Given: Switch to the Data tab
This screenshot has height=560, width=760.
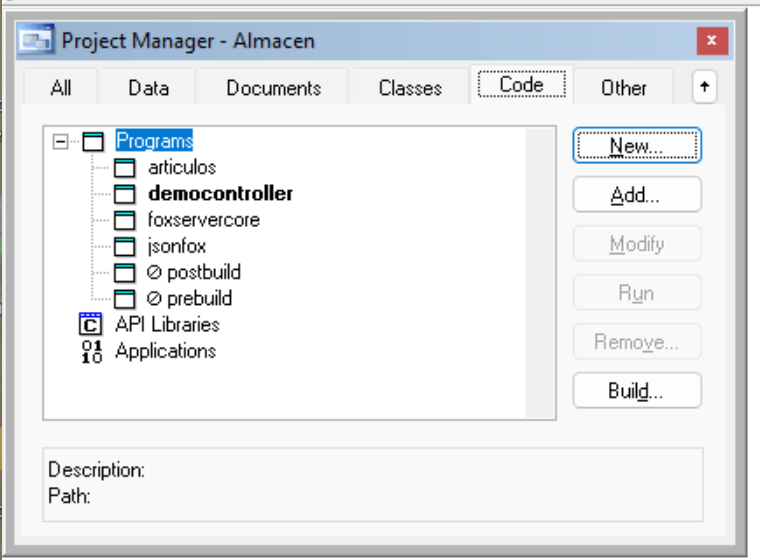Looking at the screenshot, I should (x=148, y=88).
